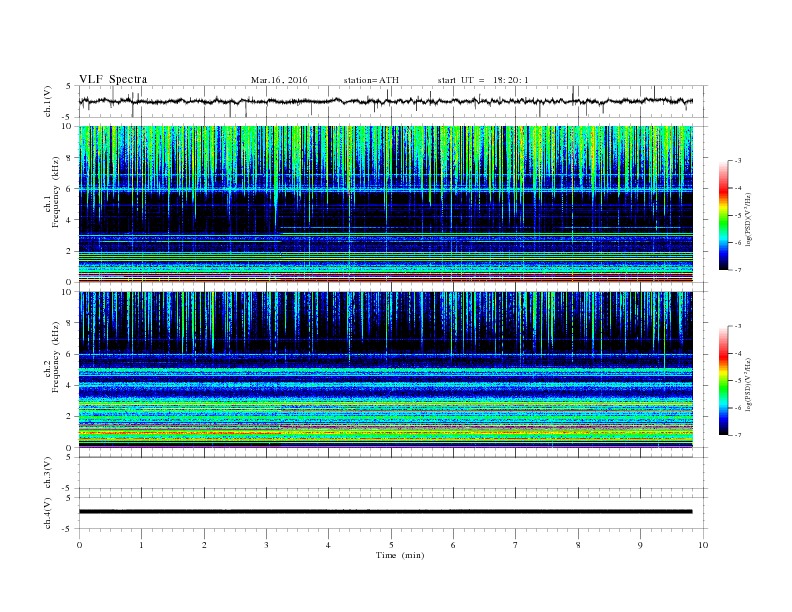Click the ch.2 spectrogram color scale bar
Screen dimensions: 792x612
click(723, 381)
